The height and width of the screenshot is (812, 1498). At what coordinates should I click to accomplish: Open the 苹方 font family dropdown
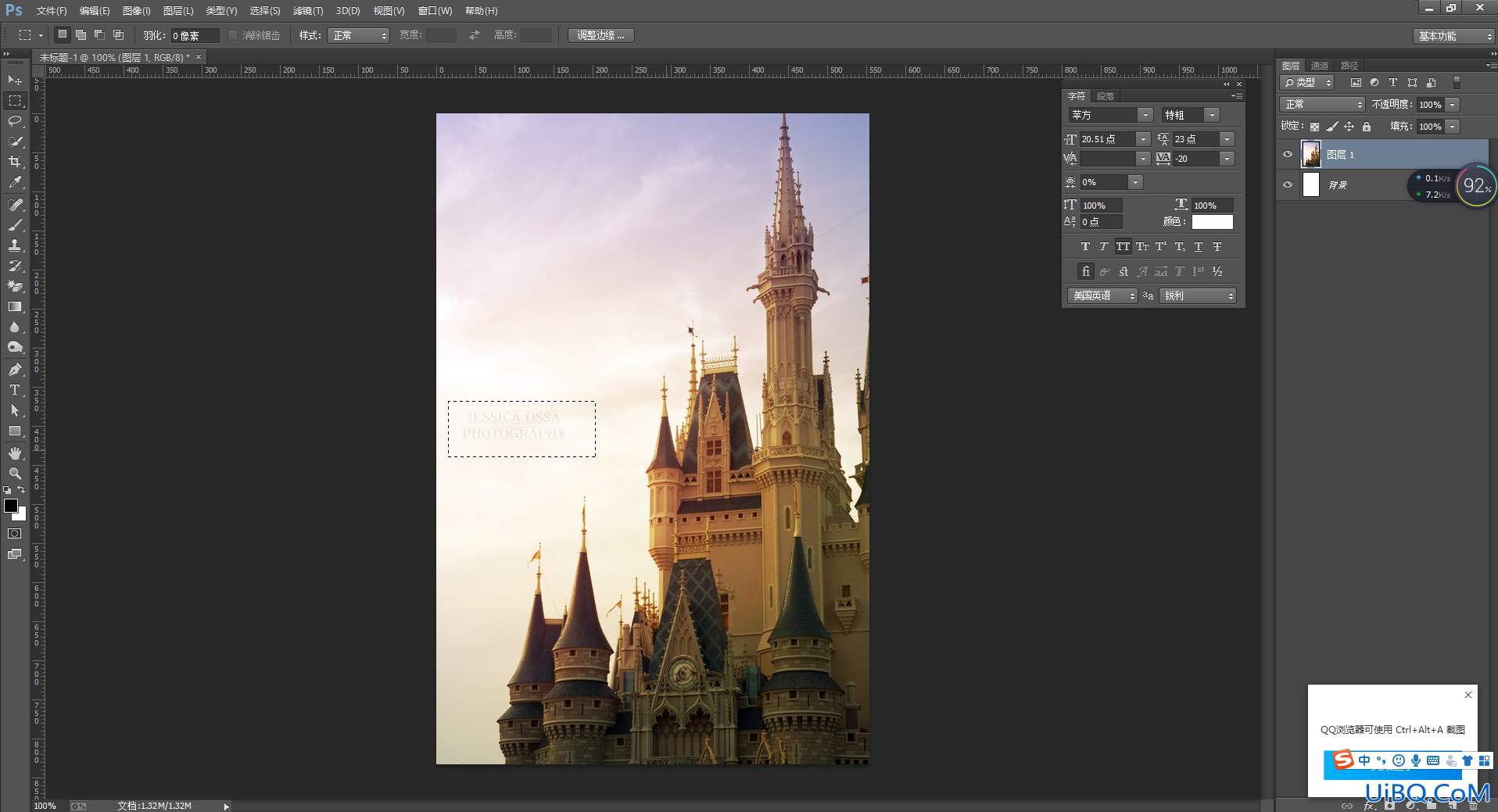coord(1145,115)
